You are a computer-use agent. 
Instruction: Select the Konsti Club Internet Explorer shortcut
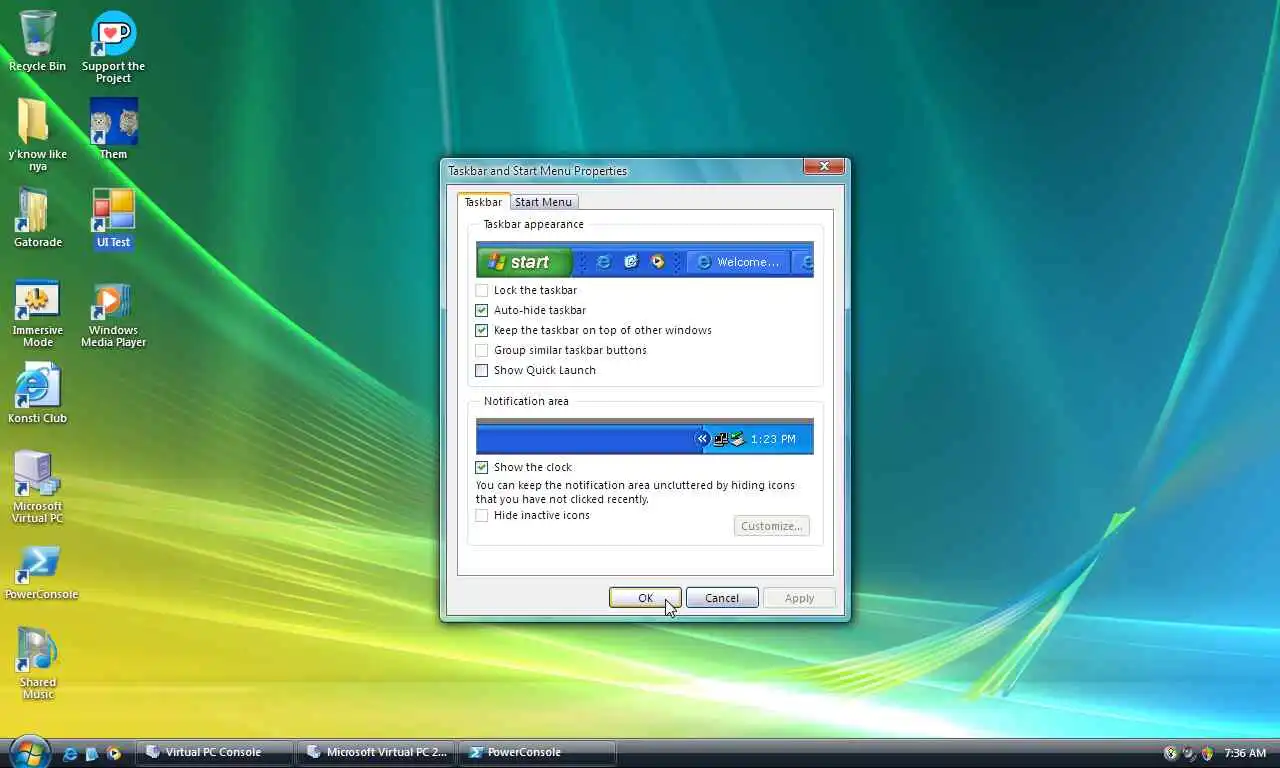38,394
